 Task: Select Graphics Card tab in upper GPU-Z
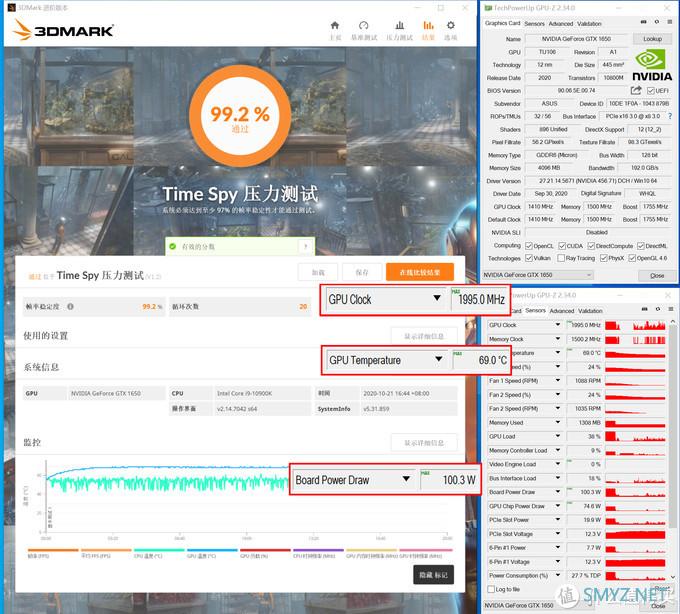click(x=503, y=23)
